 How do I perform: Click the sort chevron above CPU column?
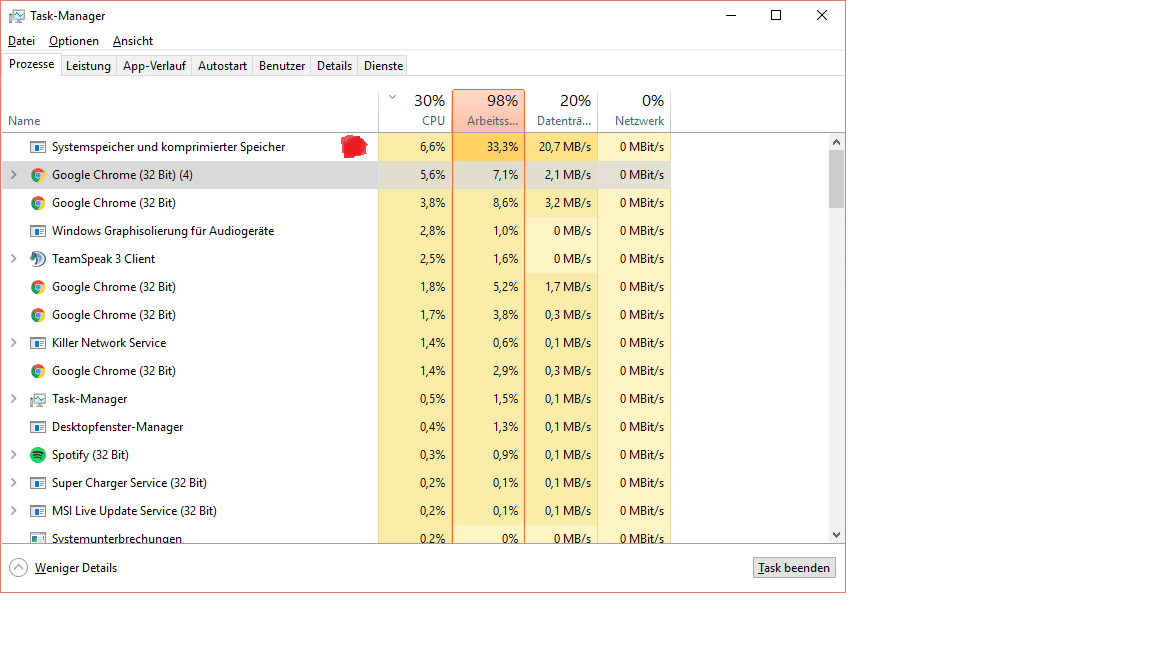coord(392,97)
